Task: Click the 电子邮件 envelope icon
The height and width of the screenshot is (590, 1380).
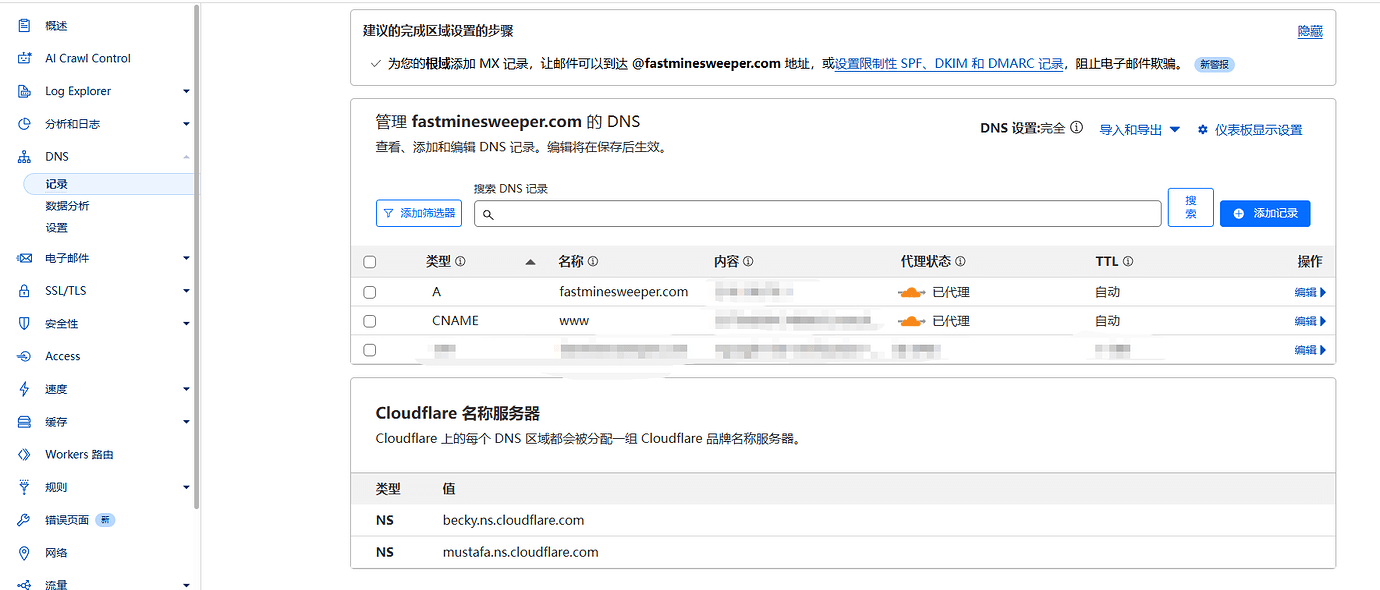Action: click(23, 257)
